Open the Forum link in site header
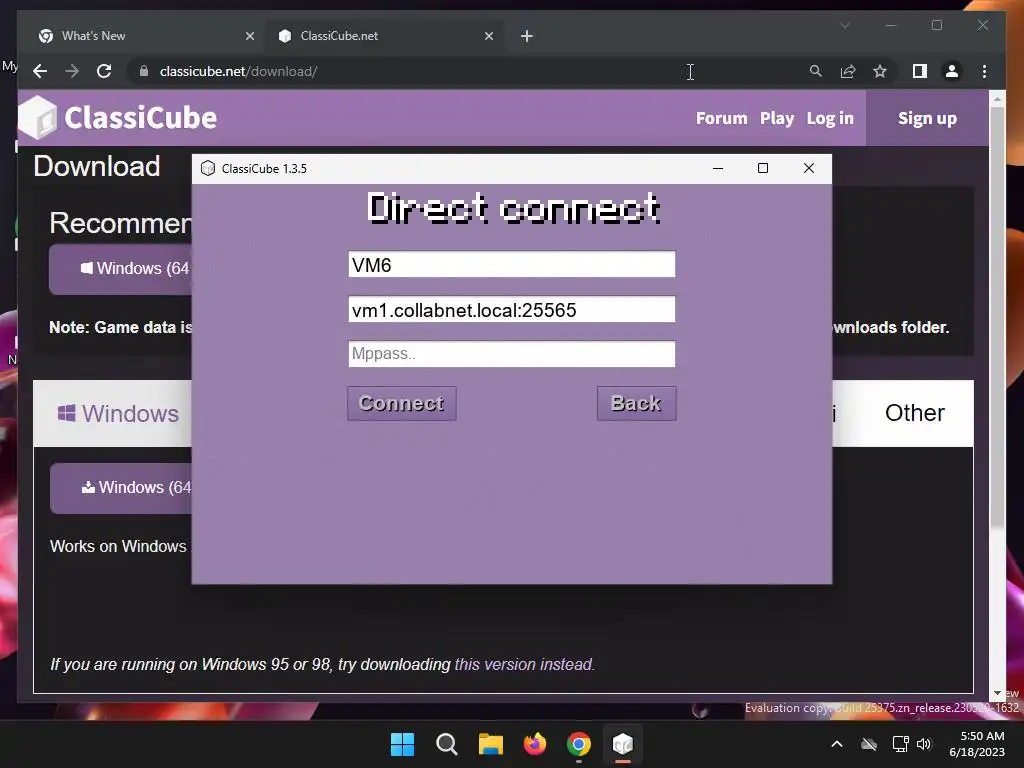 tap(721, 118)
